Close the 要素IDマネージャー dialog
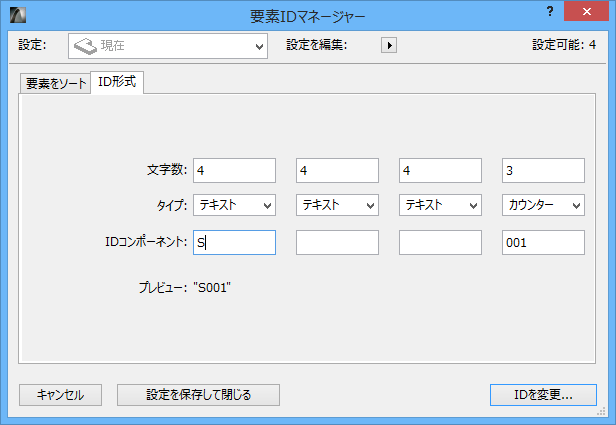The height and width of the screenshot is (425, 616). pos(587,11)
